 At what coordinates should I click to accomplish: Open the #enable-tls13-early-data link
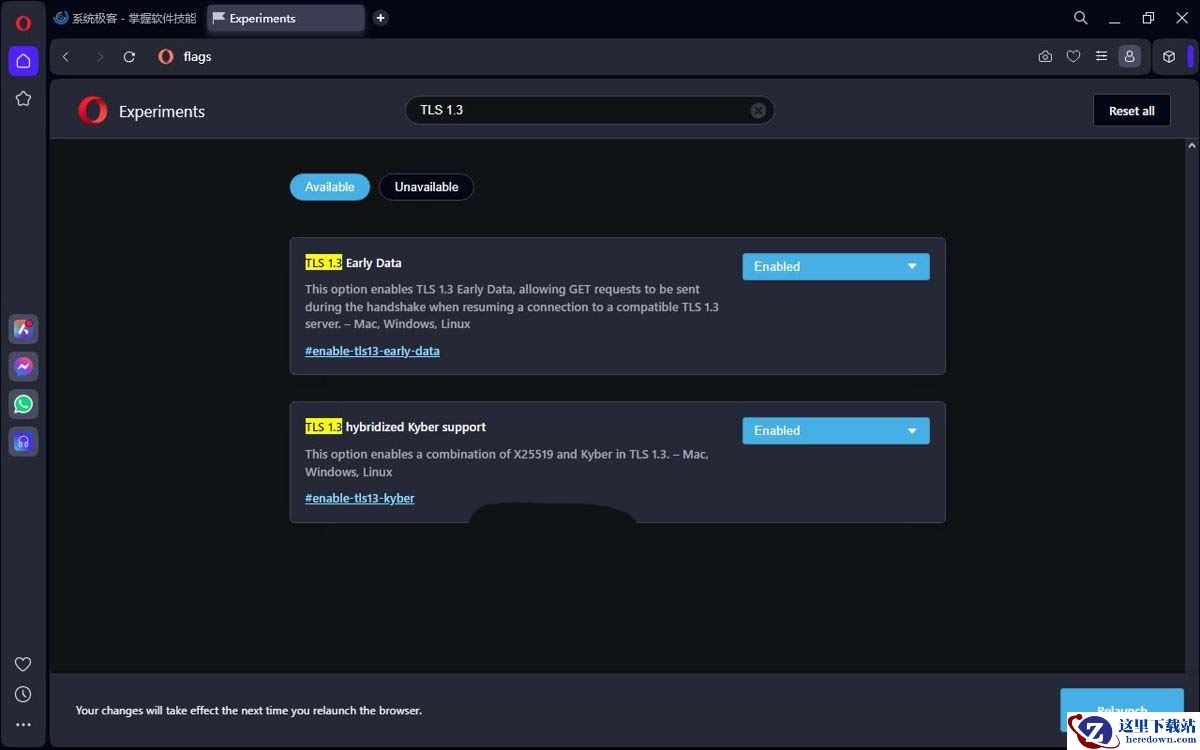pyautogui.click(x=372, y=351)
